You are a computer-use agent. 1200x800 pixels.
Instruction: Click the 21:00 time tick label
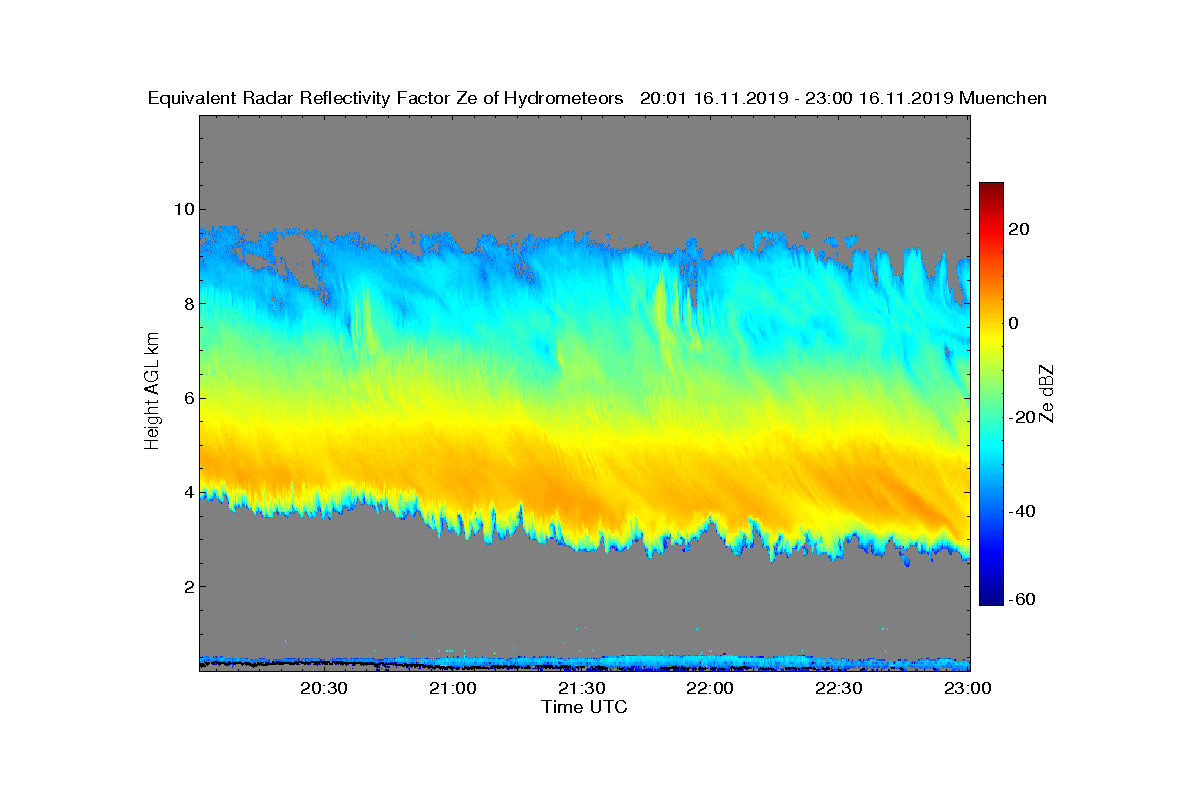click(453, 689)
